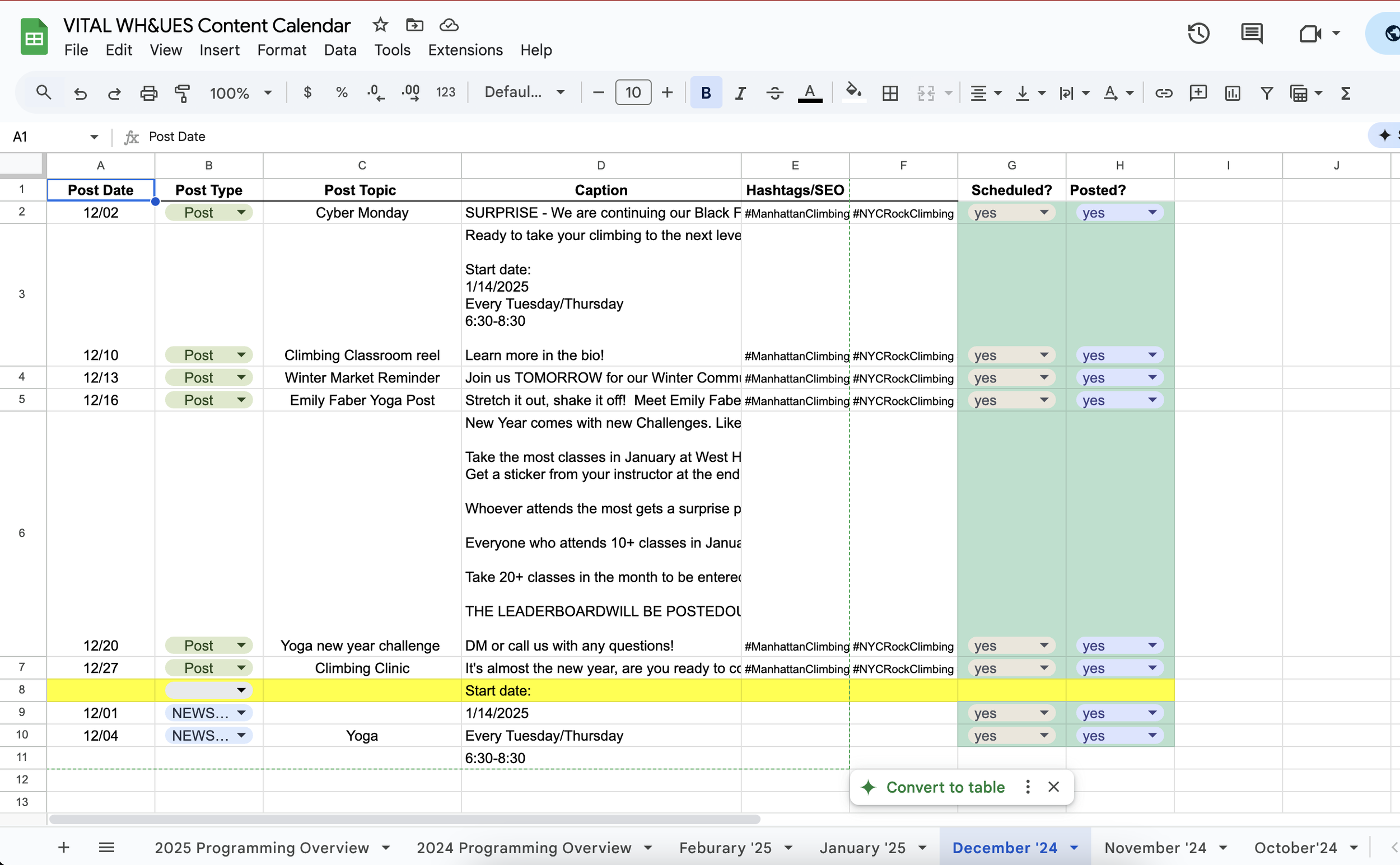Star the document title
Viewport: 1400px width, 865px height.
(380, 25)
